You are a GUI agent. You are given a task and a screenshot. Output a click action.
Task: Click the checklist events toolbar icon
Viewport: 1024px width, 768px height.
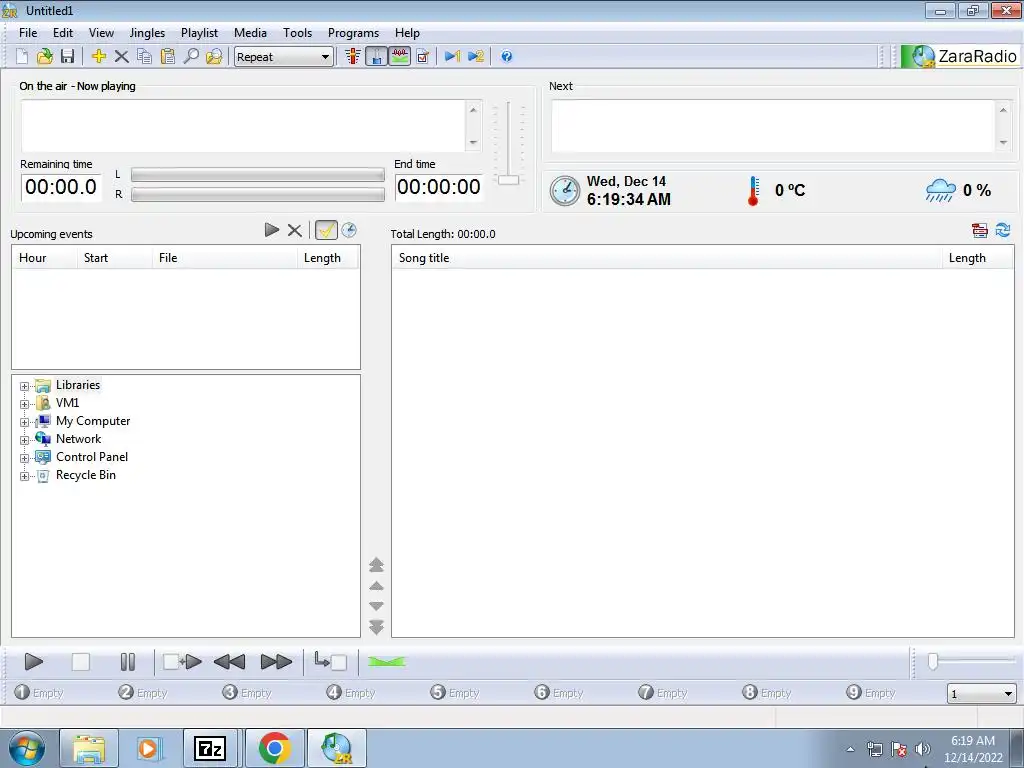click(x=423, y=57)
